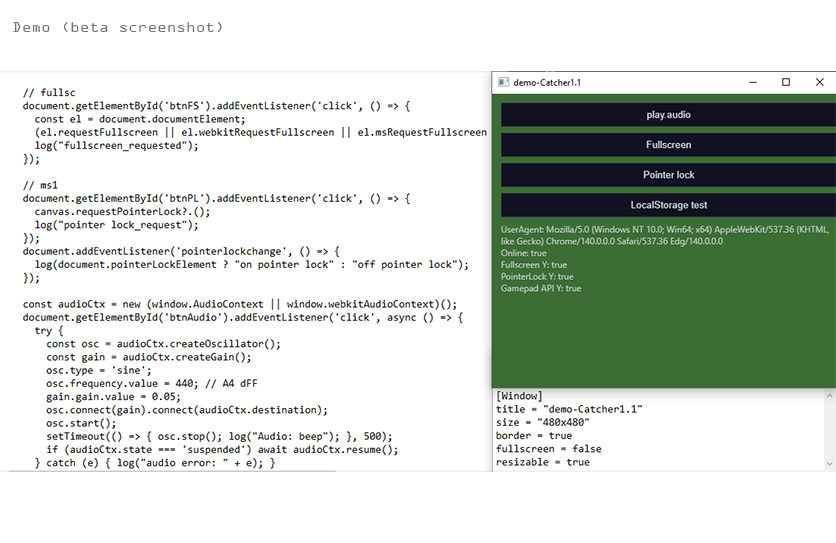The image size is (836, 543).
Task: Request Pointer lock via its button
Action: click(x=668, y=175)
